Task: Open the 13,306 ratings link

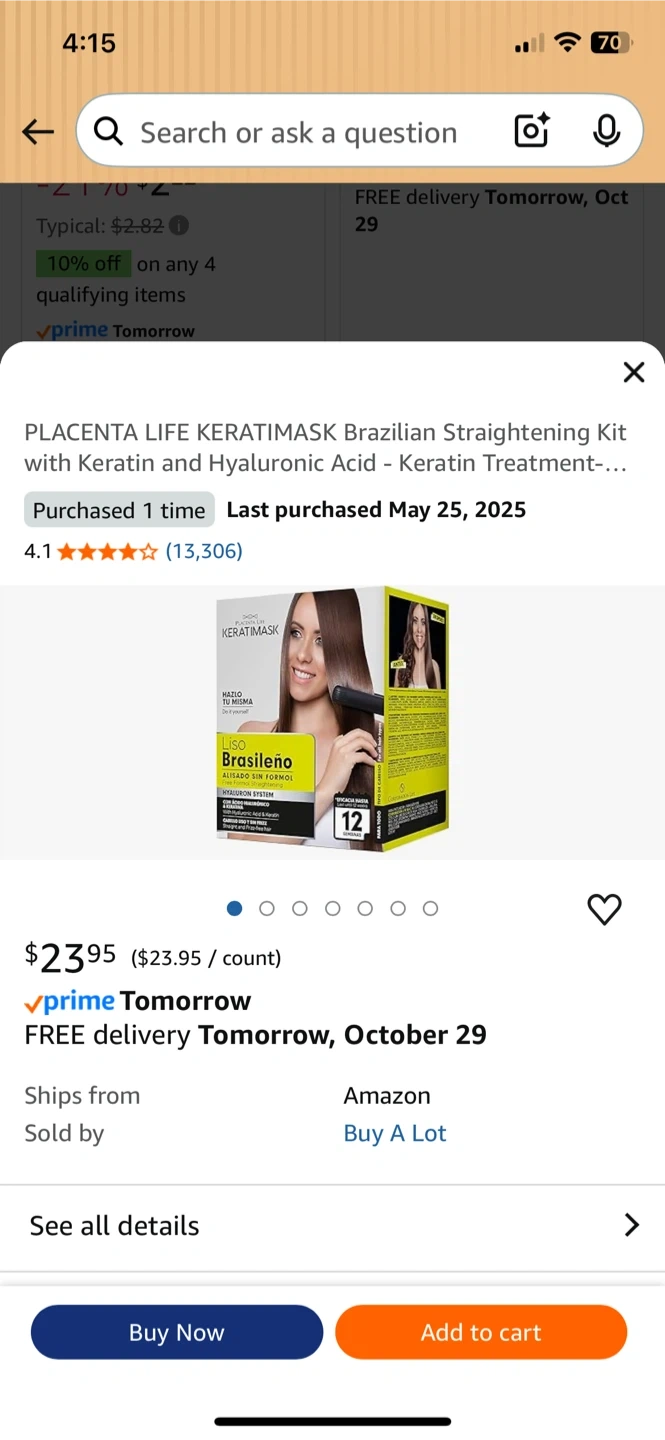Action: coord(204,551)
